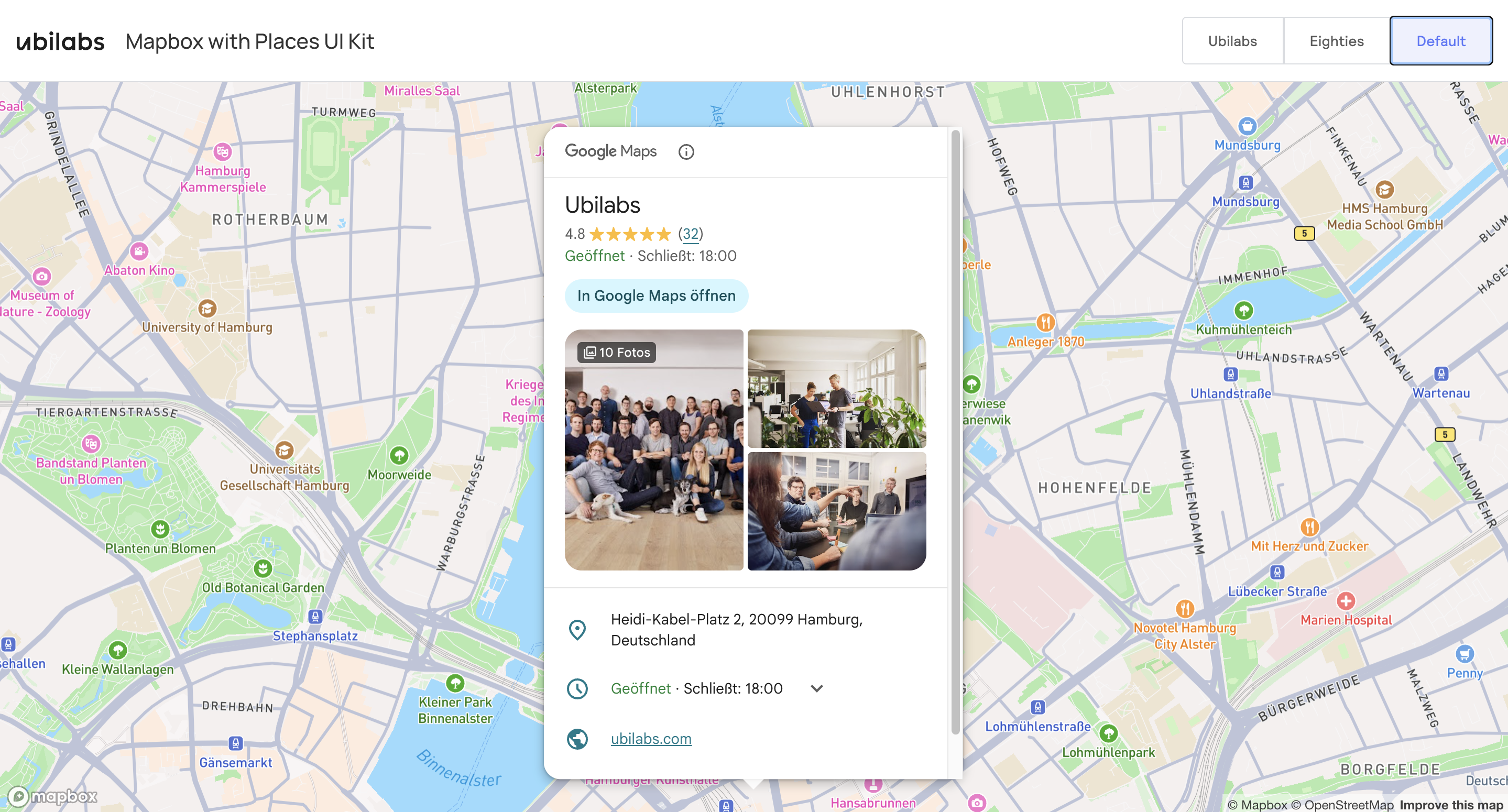Click the HOHENFELDE district label

tap(1095, 488)
